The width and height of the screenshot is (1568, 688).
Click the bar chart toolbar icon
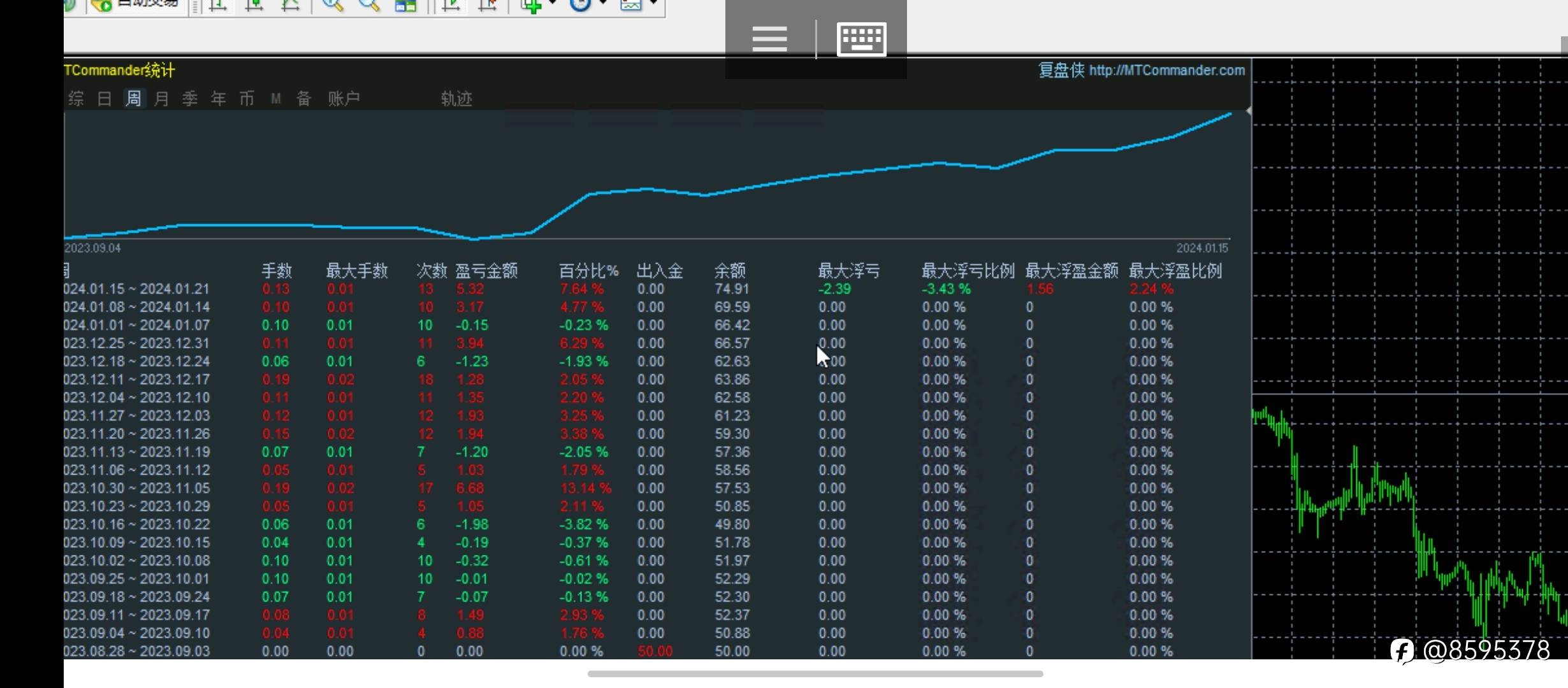coord(218,5)
